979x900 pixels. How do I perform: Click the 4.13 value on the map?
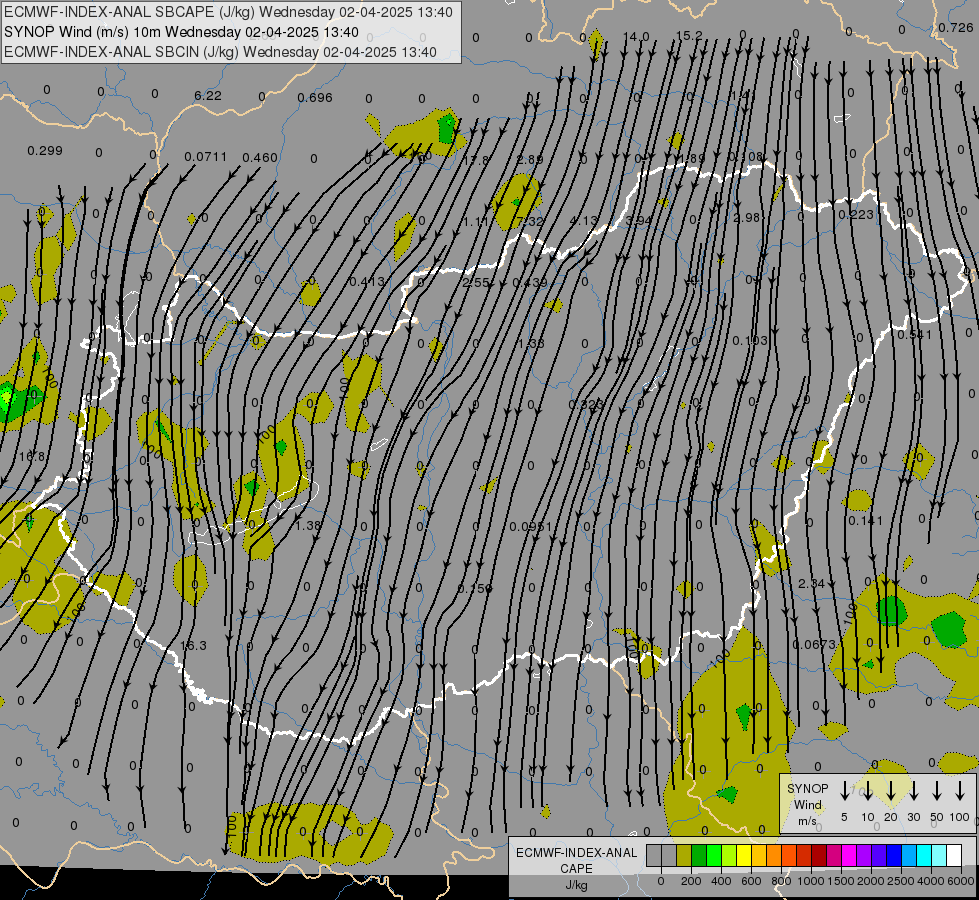[584, 220]
